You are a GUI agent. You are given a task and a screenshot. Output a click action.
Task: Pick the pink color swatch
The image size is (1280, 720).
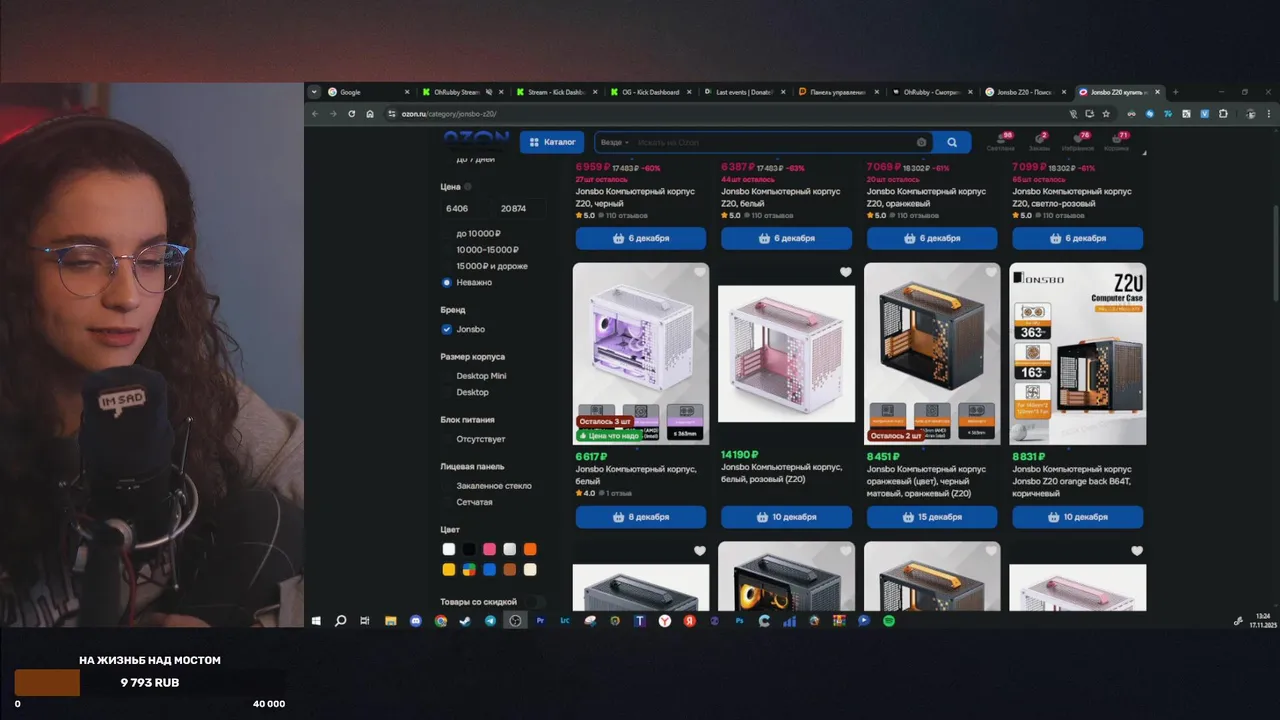[x=490, y=549]
